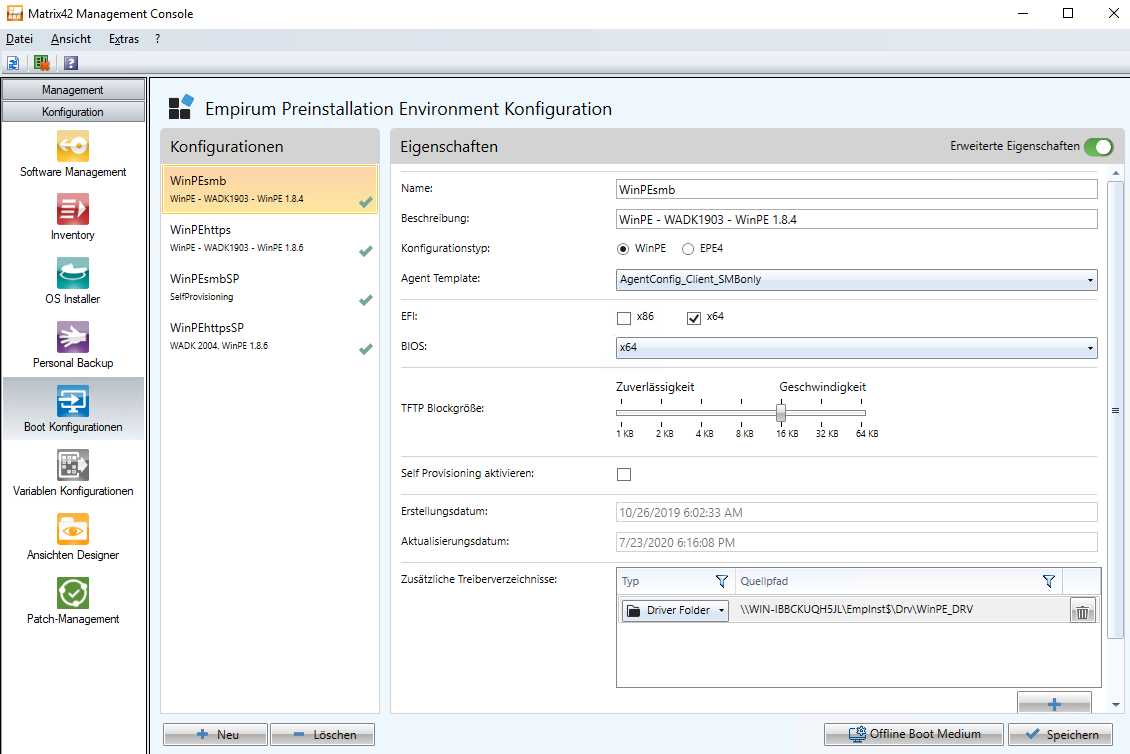Image resolution: width=1130 pixels, height=754 pixels.
Task: Open the Agent Template dropdown
Action: coord(856,280)
